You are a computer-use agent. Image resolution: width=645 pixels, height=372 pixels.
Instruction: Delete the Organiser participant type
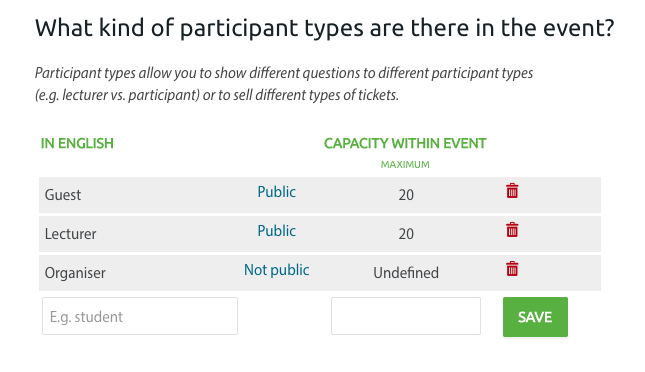[x=512, y=269]
